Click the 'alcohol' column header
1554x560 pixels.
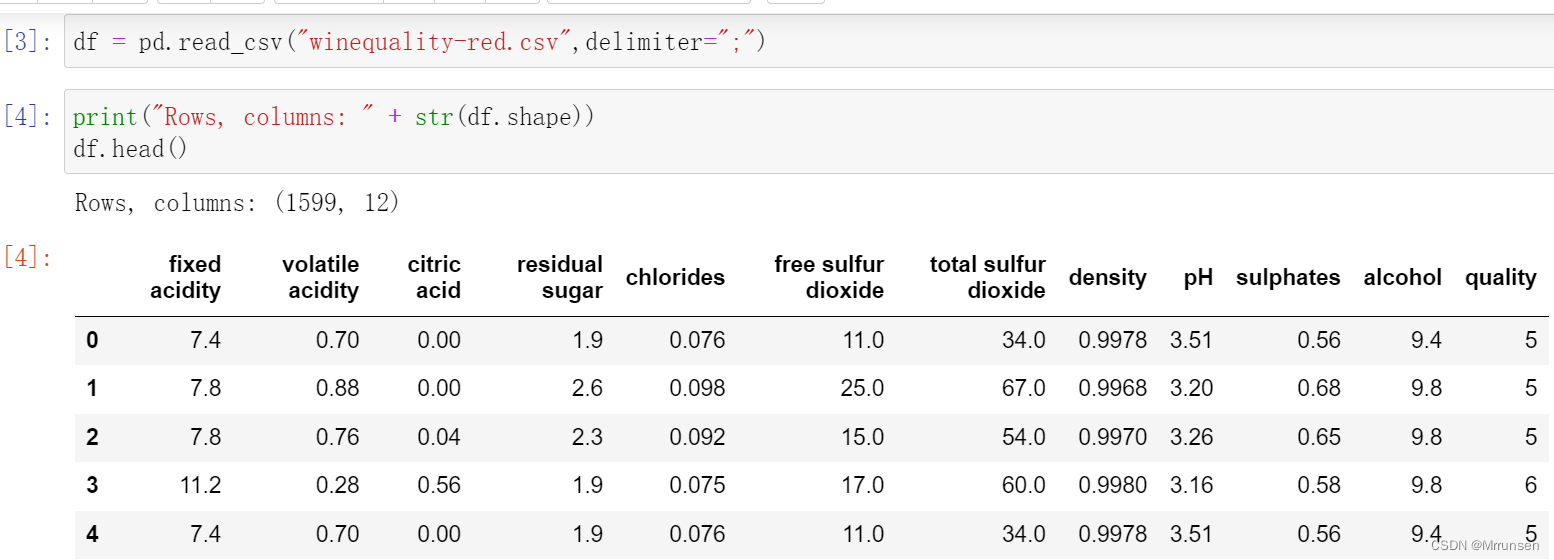(x=1403, y=278)
